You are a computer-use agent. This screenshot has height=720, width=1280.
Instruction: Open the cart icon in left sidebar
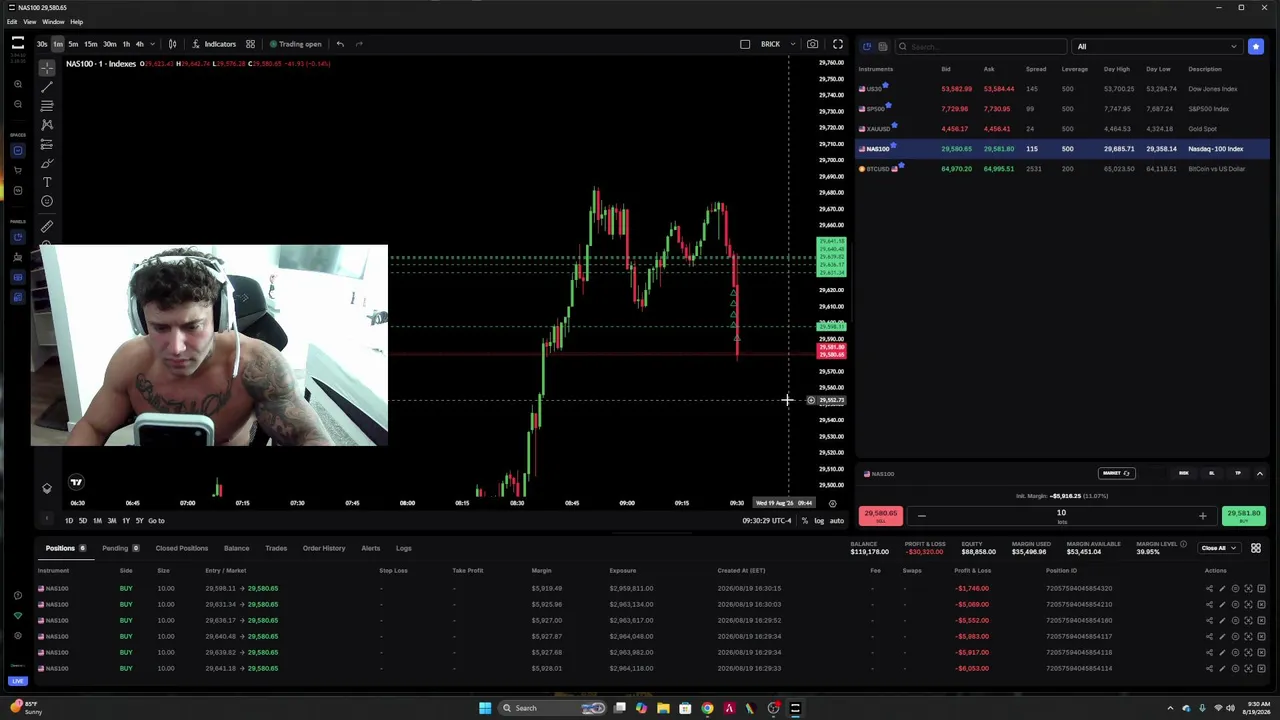18,170
